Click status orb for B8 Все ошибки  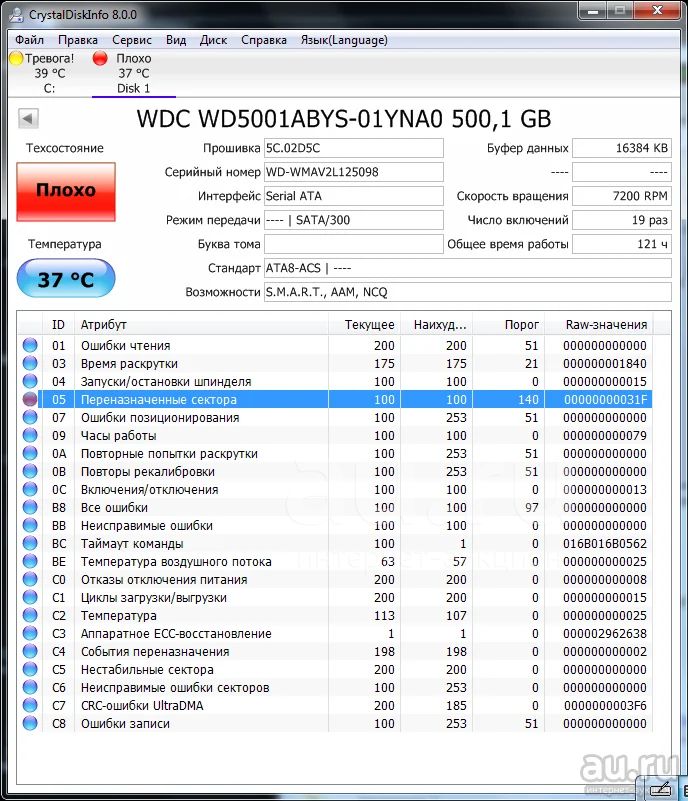coord(30,507)
